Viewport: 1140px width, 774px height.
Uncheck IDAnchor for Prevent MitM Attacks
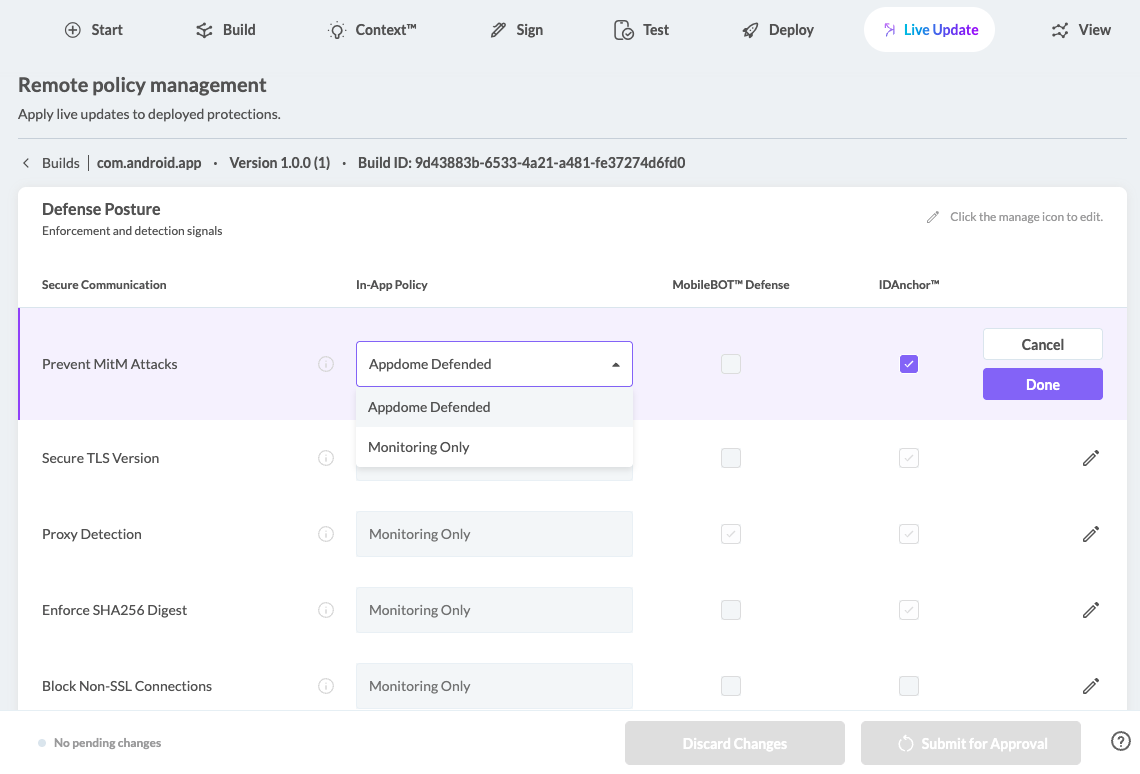coord(909,364)
